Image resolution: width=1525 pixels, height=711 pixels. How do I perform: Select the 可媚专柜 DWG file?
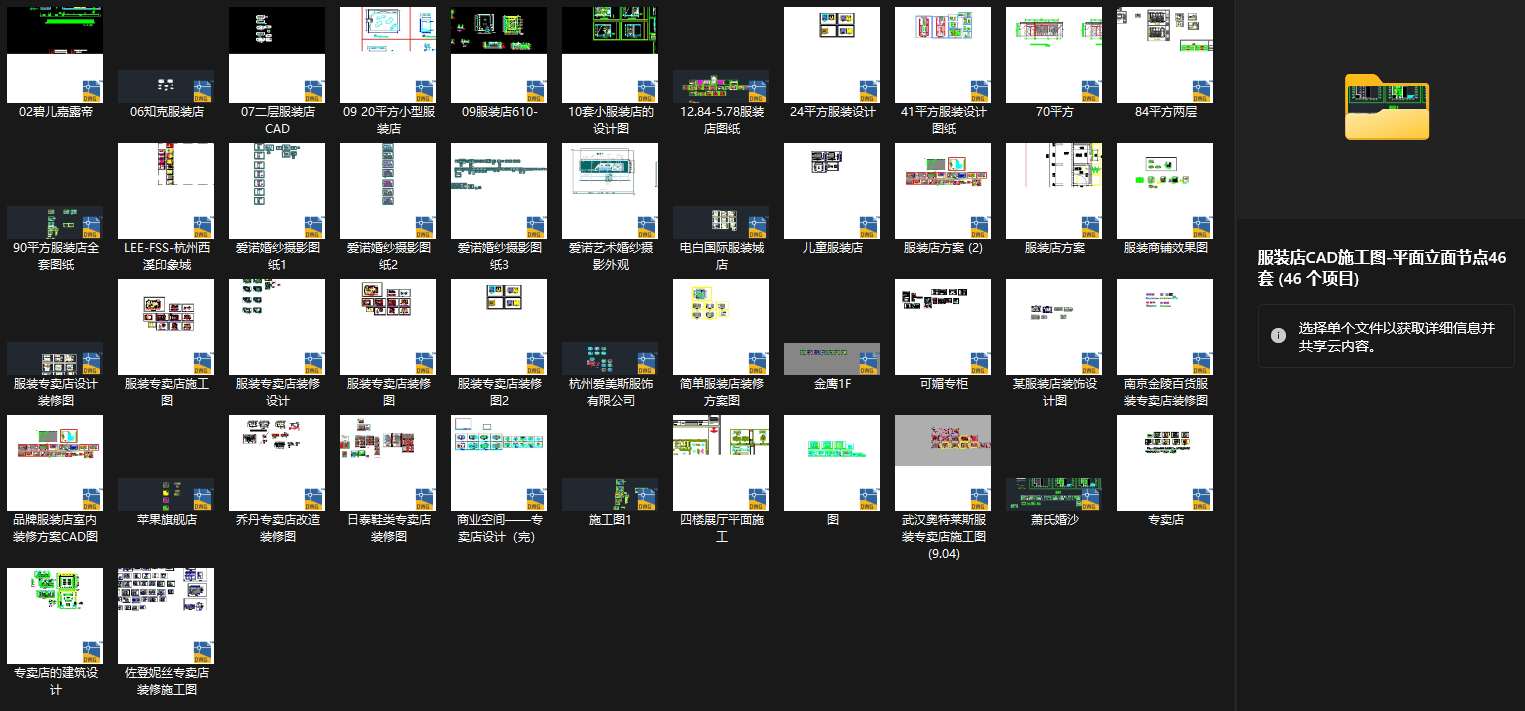click(943, 327)
